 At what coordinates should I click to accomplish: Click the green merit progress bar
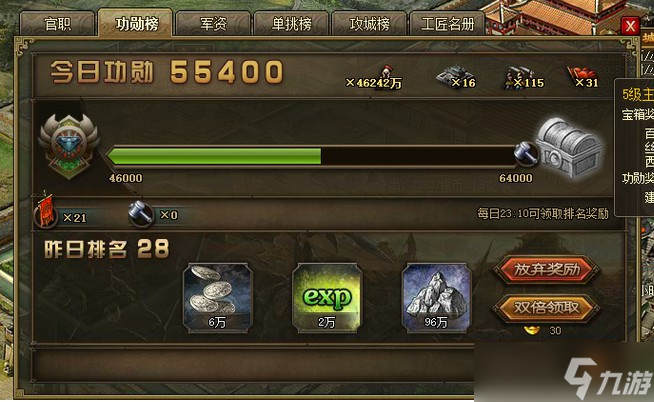click(x=312, y=156)
